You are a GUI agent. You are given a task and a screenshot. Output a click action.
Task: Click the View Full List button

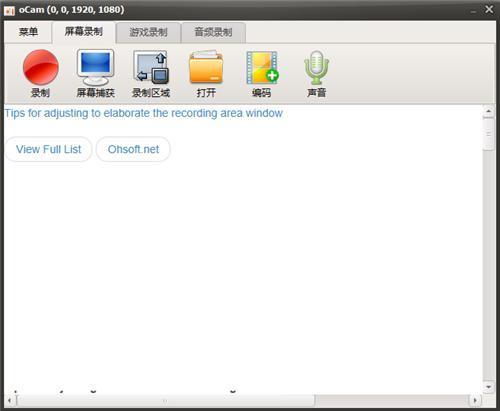pos(49,149)
